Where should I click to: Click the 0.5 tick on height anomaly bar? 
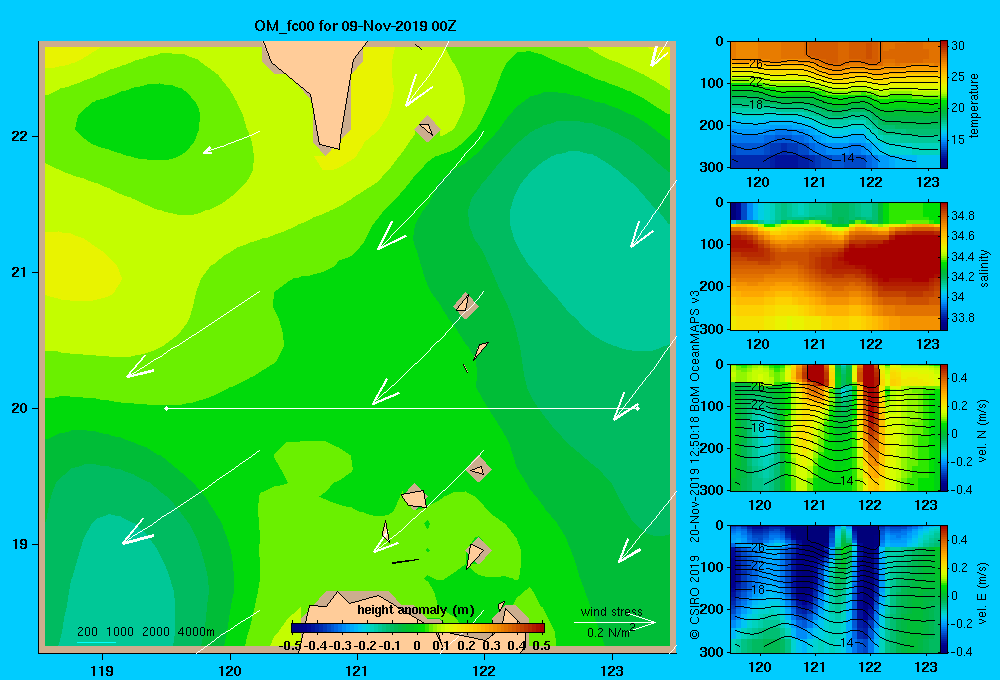tap(541, 646)
